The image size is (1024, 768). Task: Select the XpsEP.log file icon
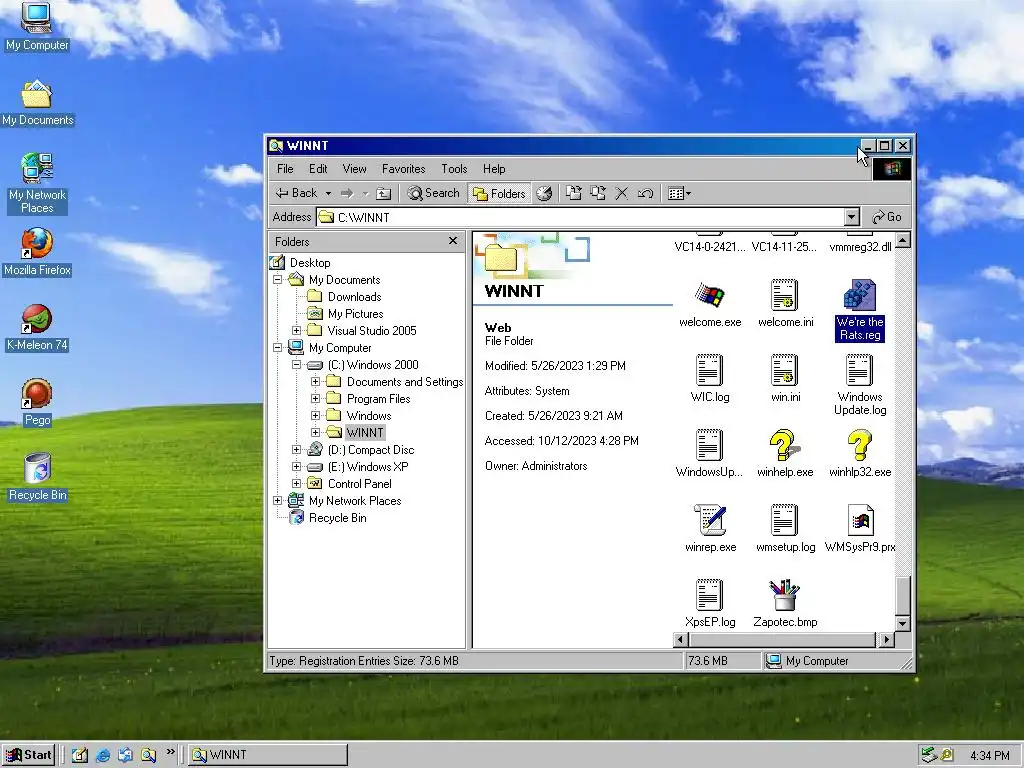(709, 595)
